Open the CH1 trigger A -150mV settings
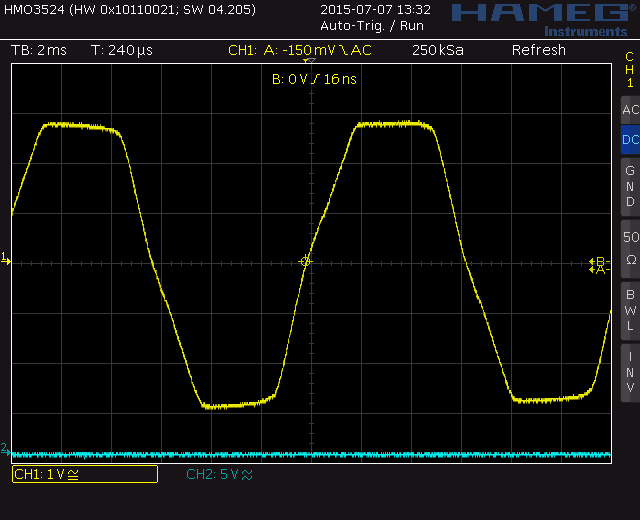Screen dimensions: 640x520 tap(299, 50)
